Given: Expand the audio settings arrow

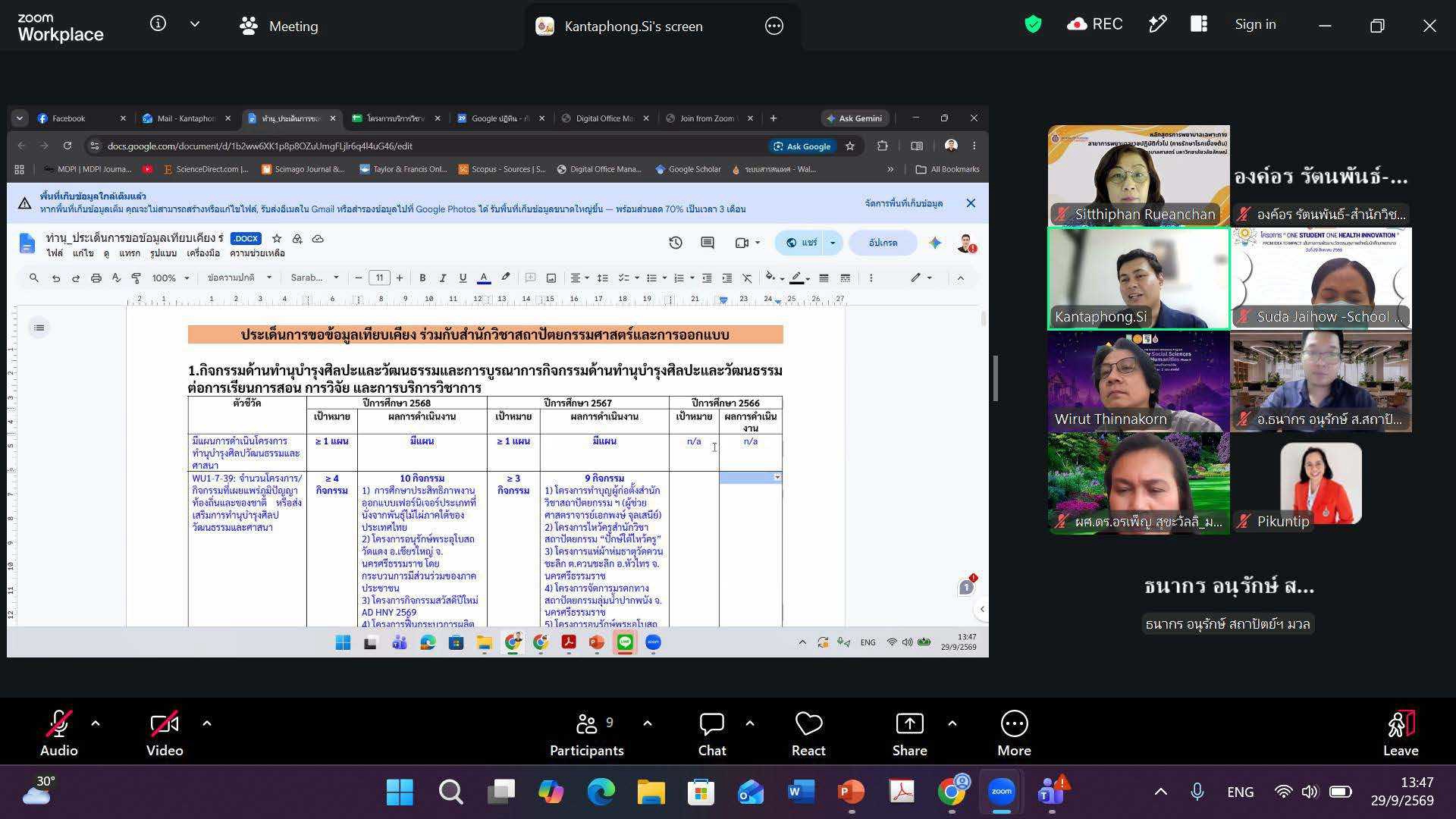Looking at the screenshot, I should (x=96, y=723).
